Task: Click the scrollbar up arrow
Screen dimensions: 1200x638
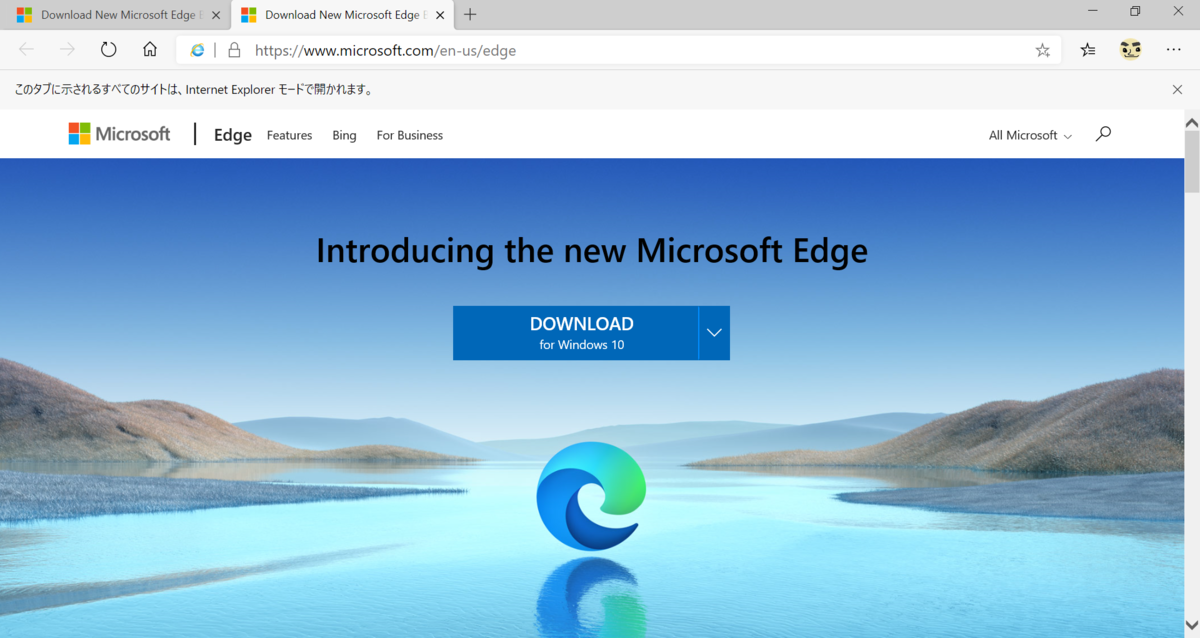Action: point(1192,121)
